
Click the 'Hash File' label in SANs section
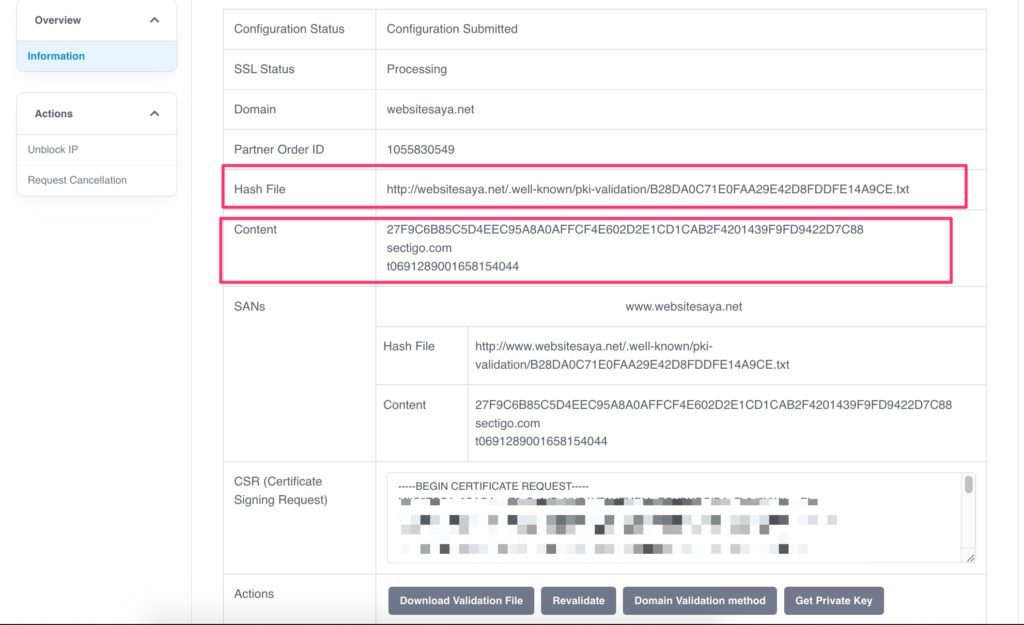point(409,346)
